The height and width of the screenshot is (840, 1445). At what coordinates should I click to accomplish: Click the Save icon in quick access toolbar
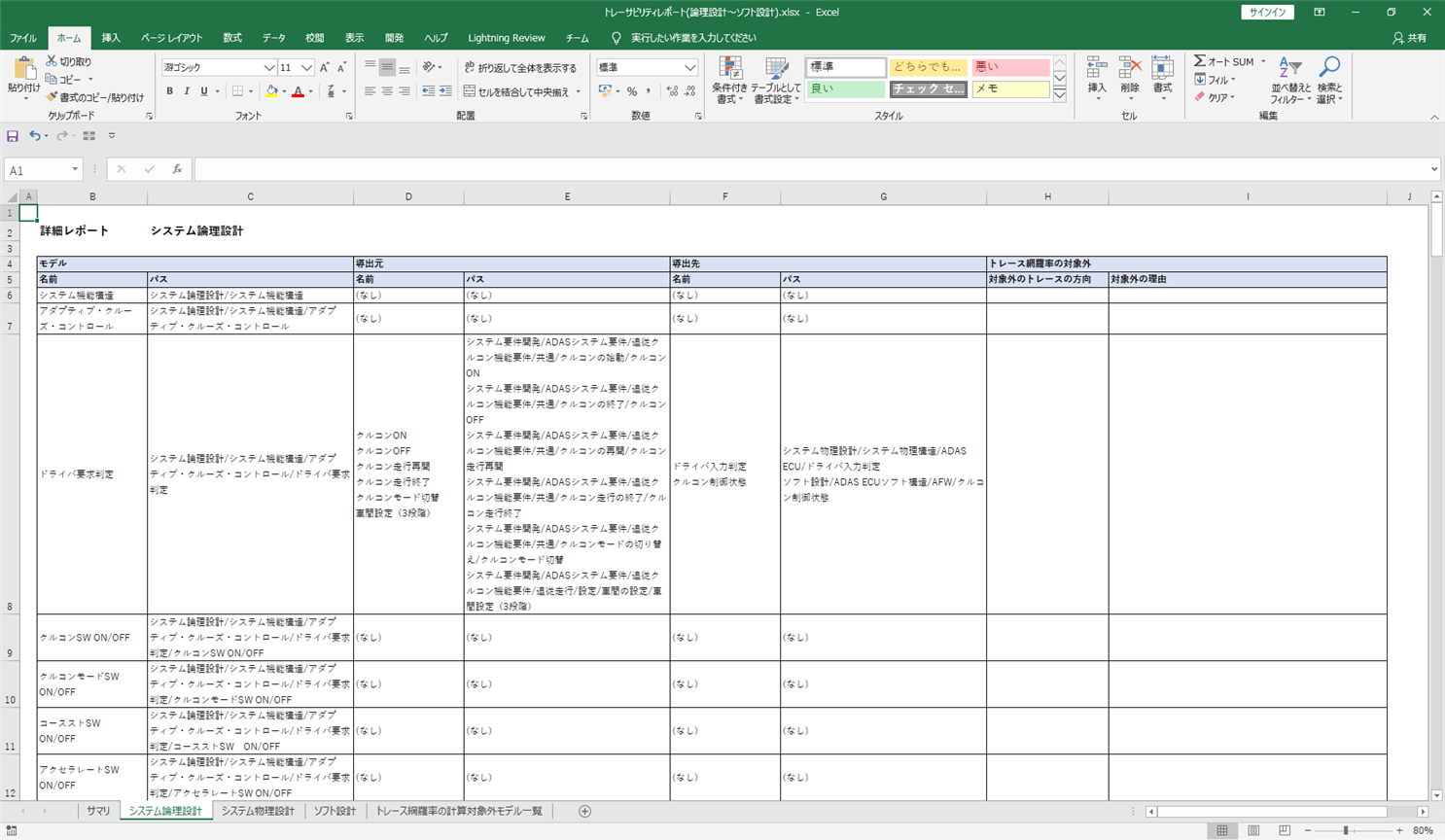coord(13,136)
